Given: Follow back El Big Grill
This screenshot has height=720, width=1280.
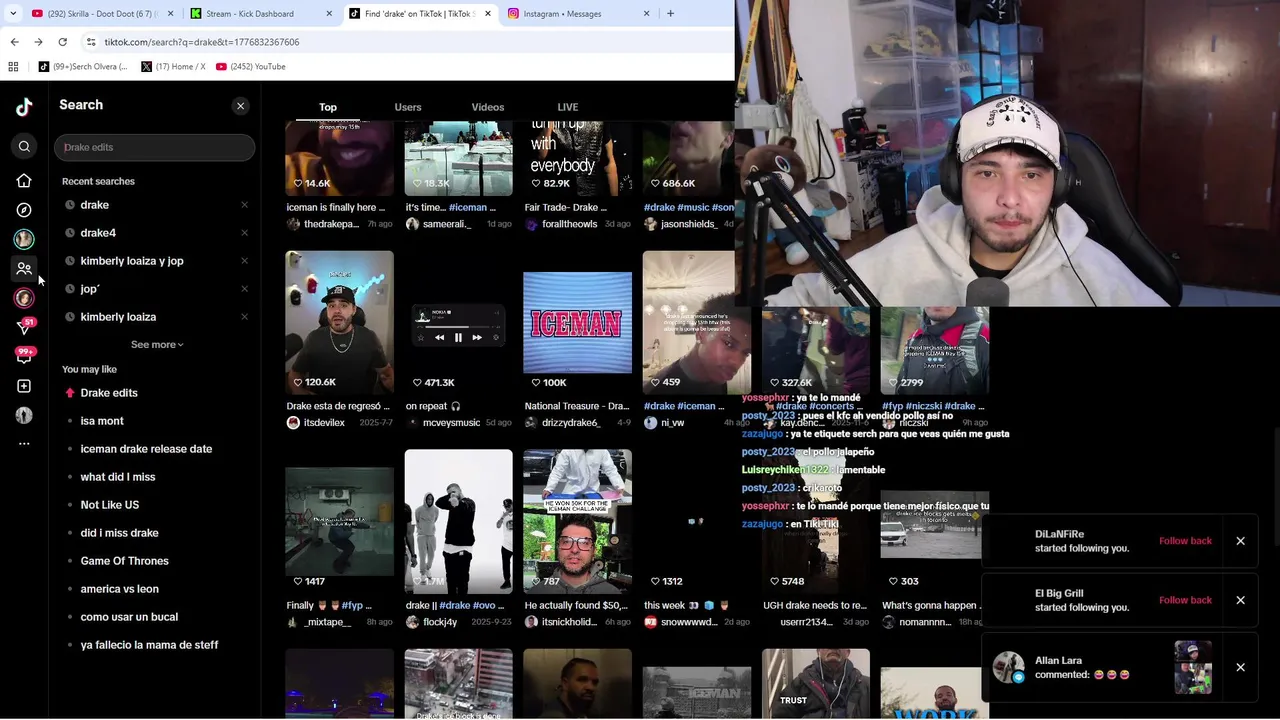Looking at the screenshot, I should [1185, 600].
